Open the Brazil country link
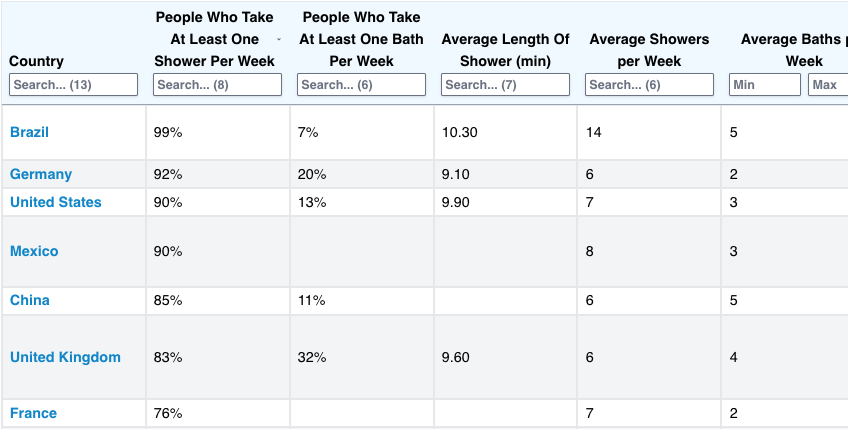 click(29, 132)
